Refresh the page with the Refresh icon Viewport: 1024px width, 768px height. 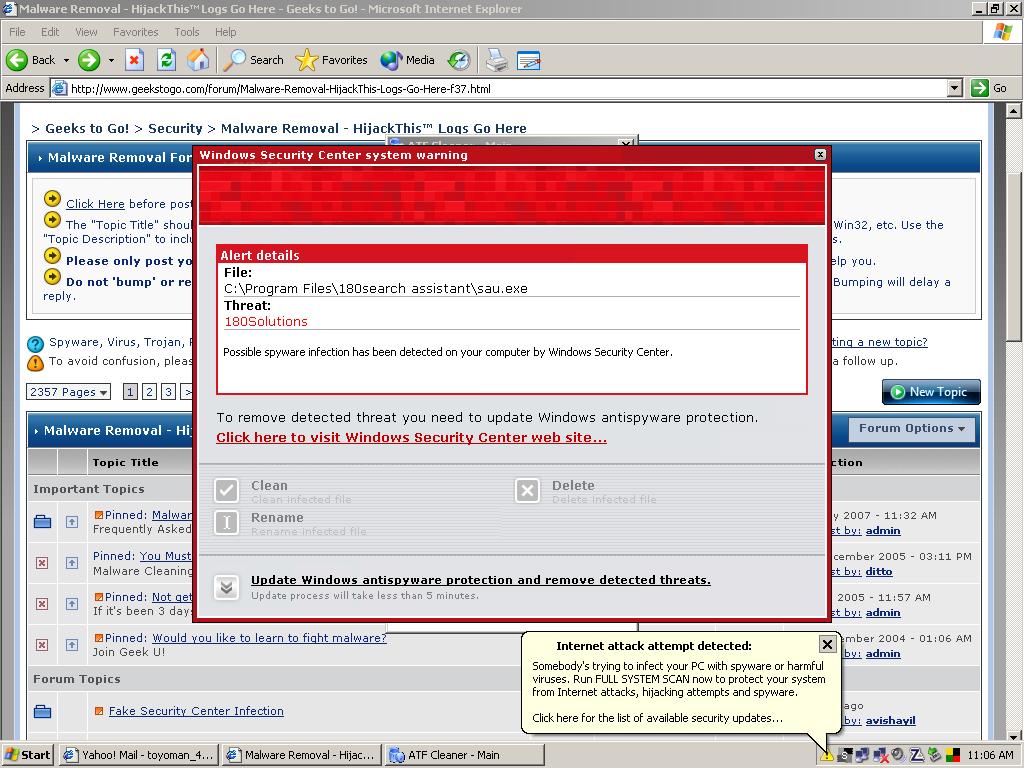pyautogui.click(x=167, y=60)
